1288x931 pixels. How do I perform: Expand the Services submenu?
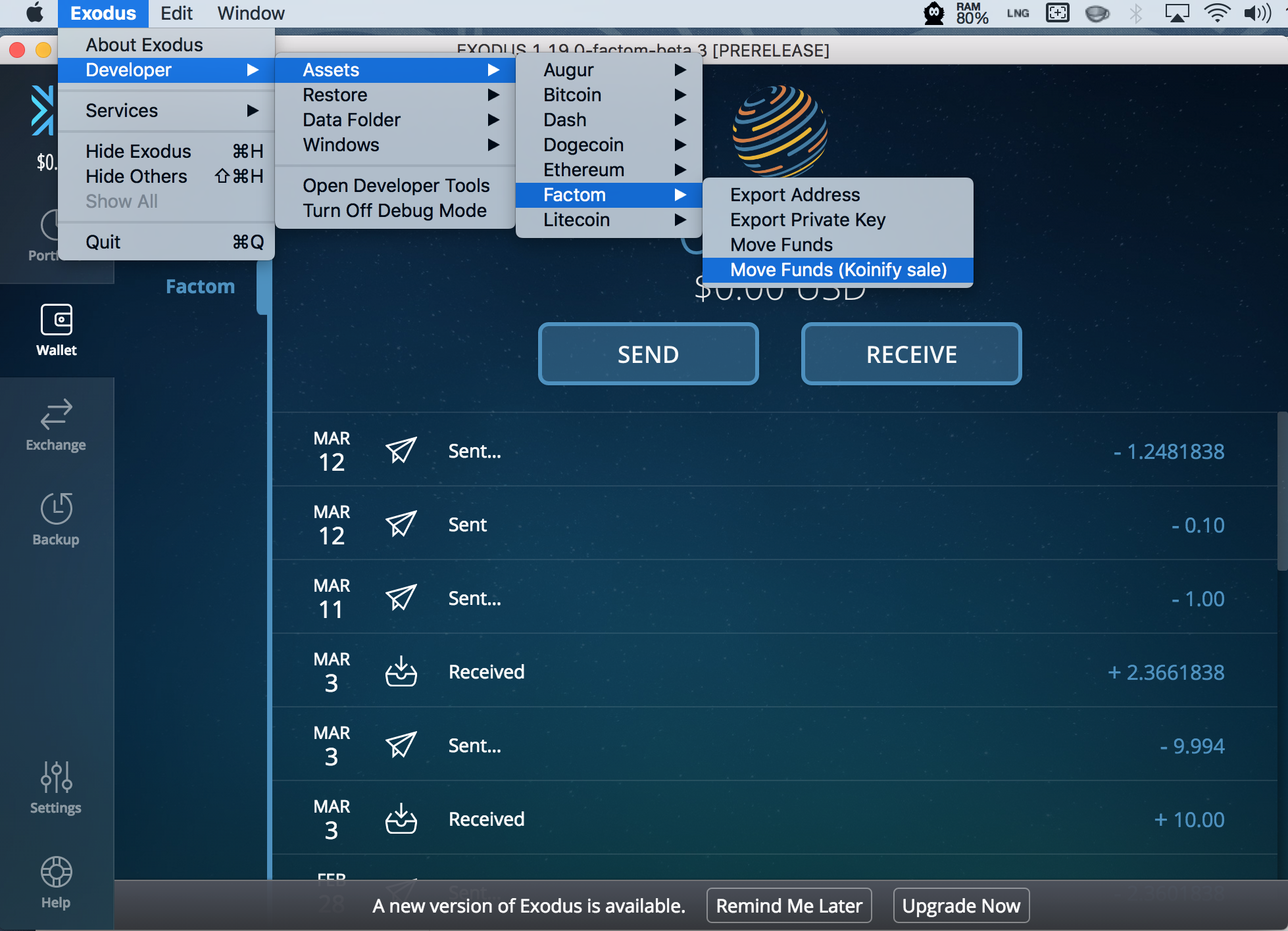tap(166, 110)
